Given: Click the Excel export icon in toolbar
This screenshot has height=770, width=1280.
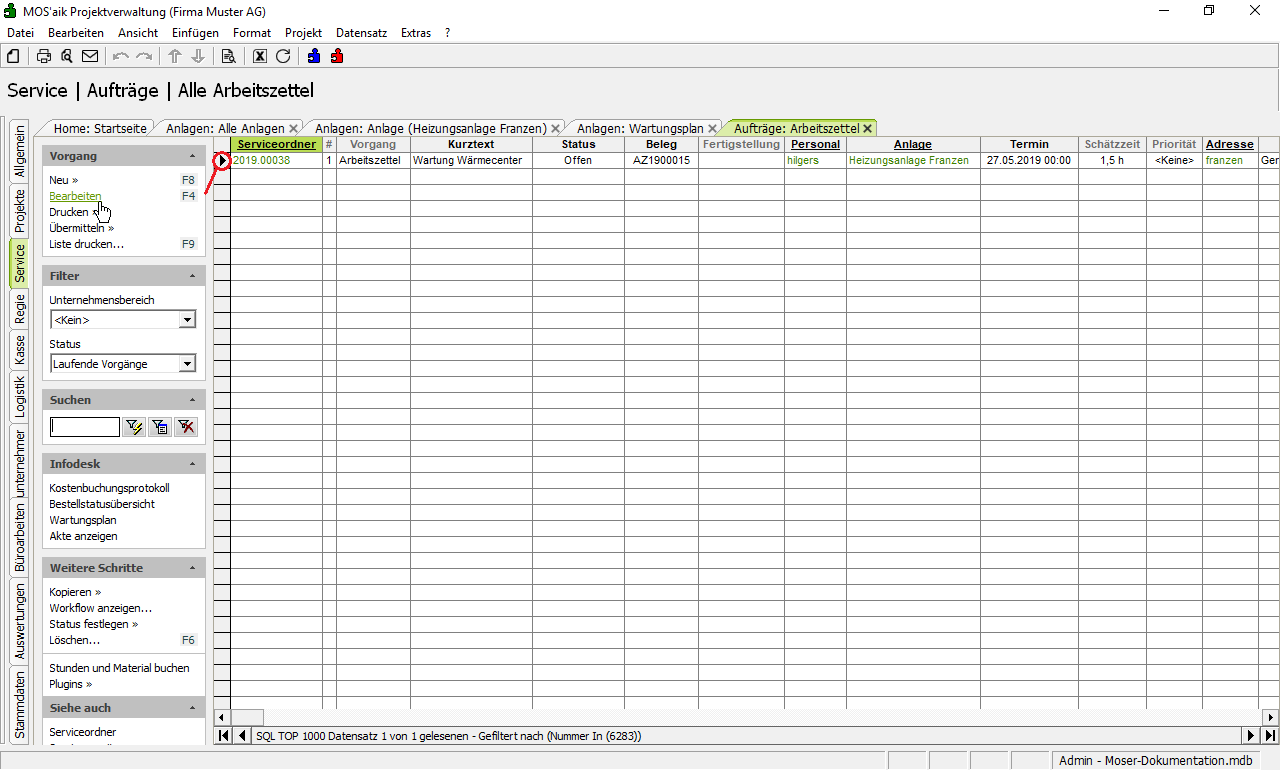Looking at the screenshot, I should point(260,56).
